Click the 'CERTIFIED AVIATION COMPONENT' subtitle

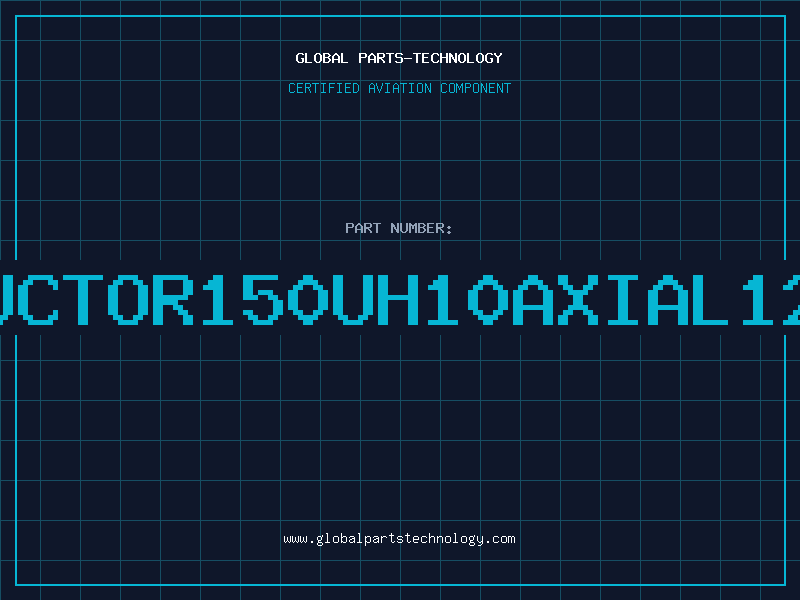(399, 88)
